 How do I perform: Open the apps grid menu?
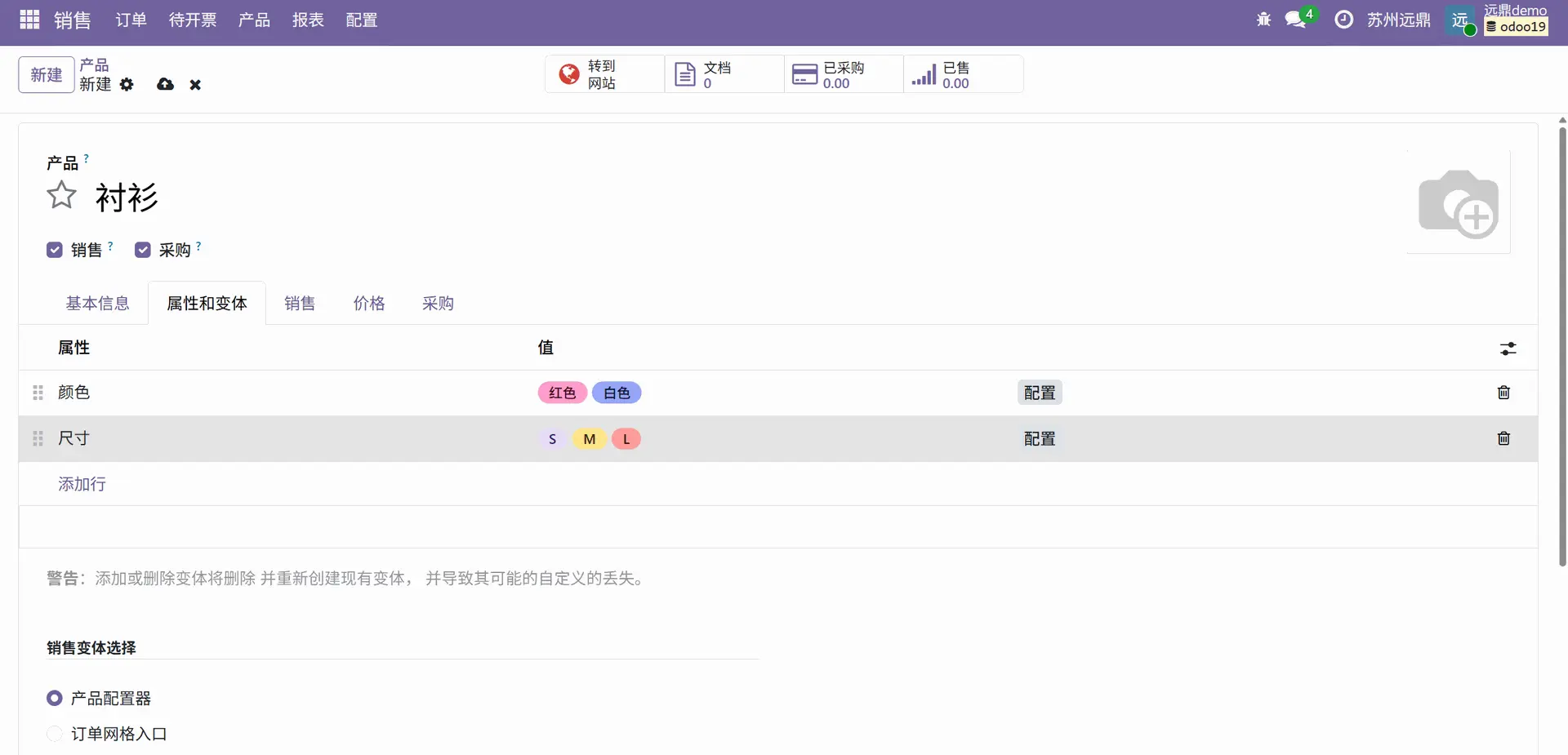point(29,20)
